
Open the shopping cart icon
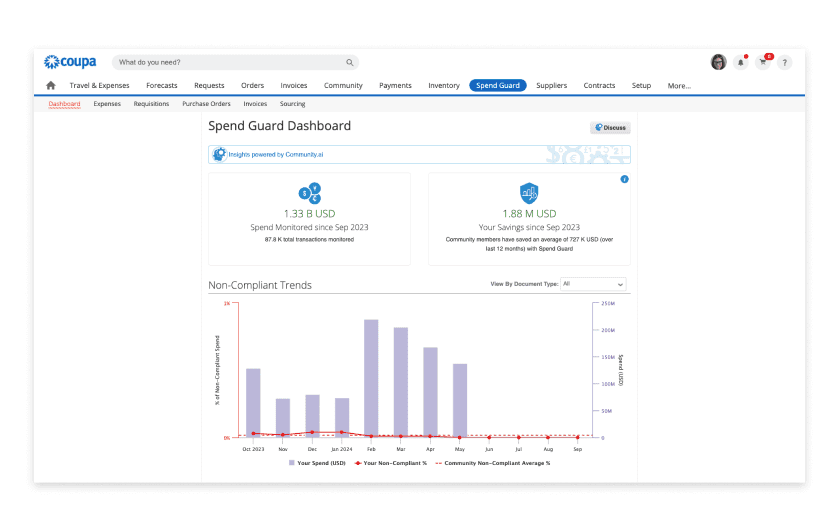[x=763, y=63]
